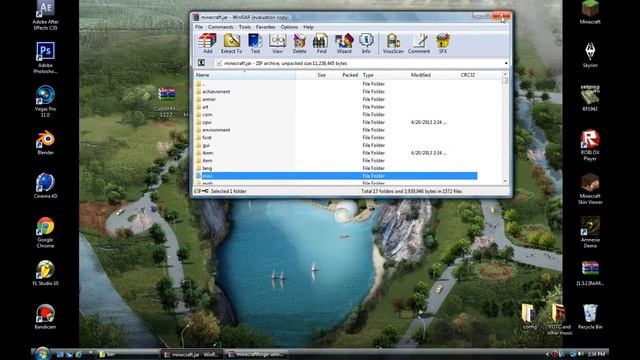Click the Windows Start orb

pos(42,354)
